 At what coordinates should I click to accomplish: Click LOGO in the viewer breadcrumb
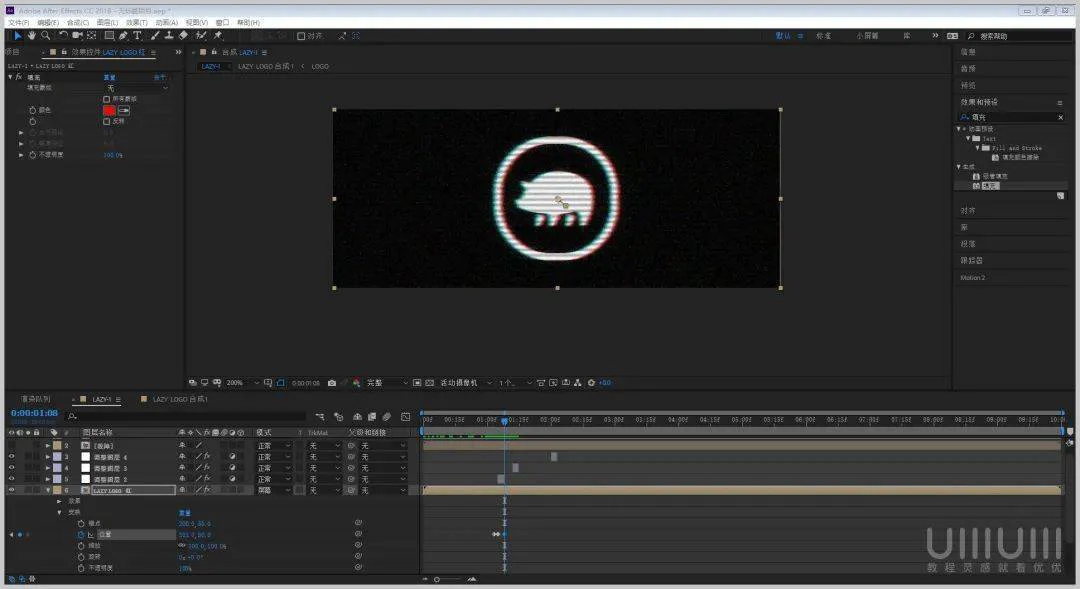coord(320,66)
